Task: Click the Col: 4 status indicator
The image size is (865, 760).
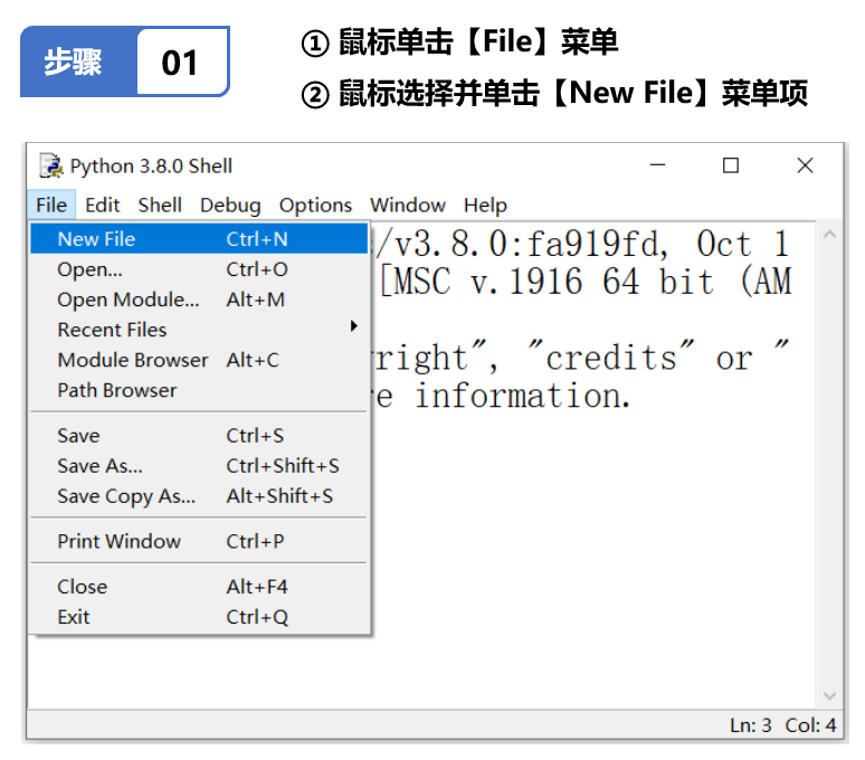Action: 810,725
